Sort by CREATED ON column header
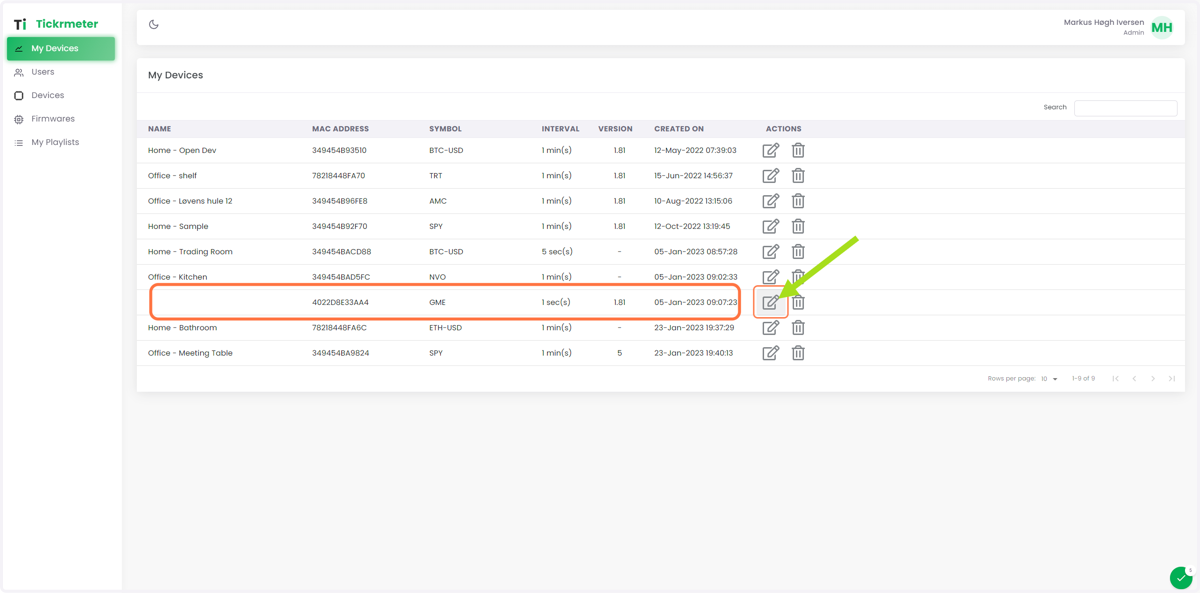The height and width of the screenshot is (593, 1200). [x=679, y=129]
